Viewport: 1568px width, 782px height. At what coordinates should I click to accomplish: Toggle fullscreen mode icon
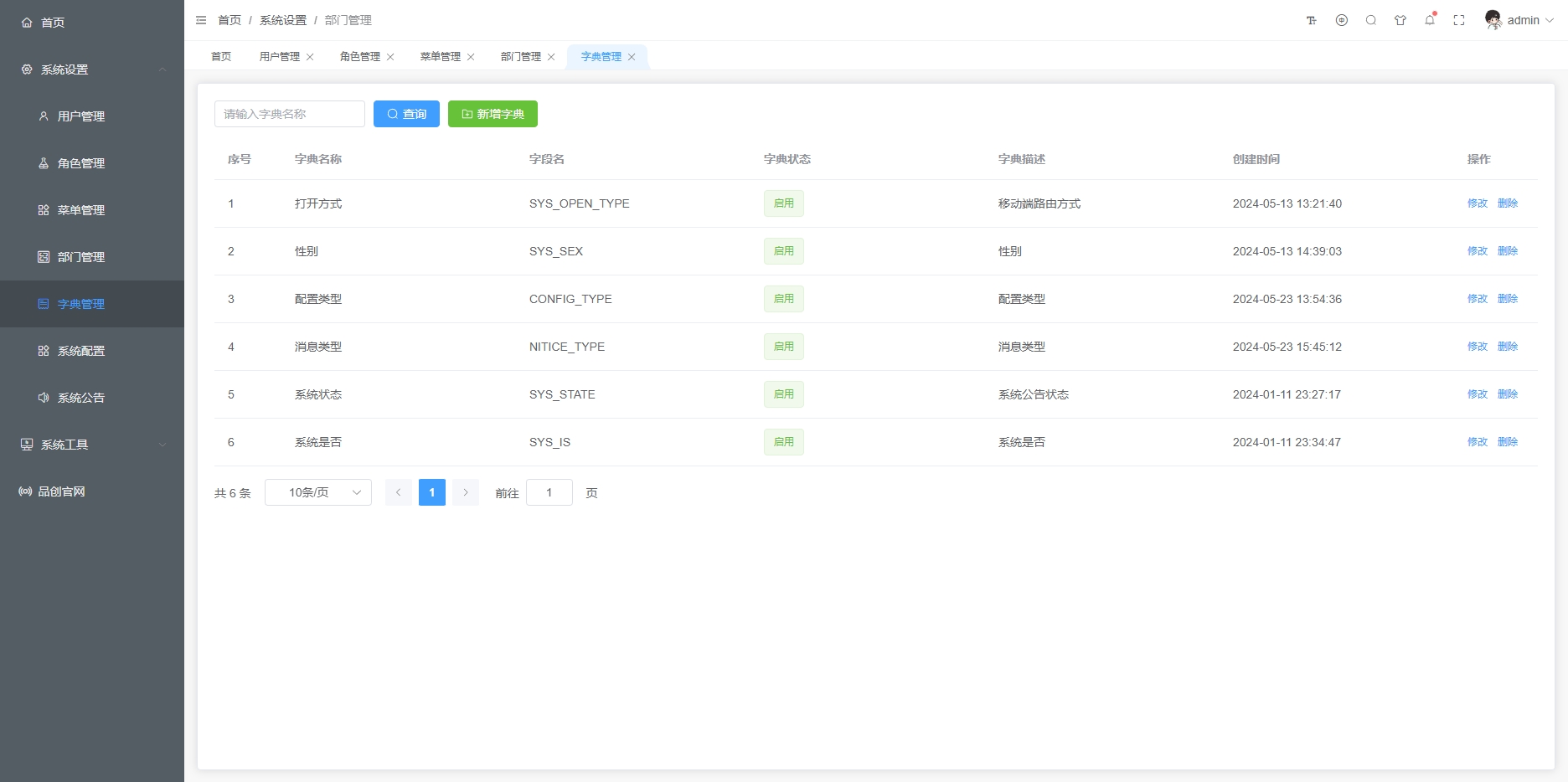click(1459, 21)
